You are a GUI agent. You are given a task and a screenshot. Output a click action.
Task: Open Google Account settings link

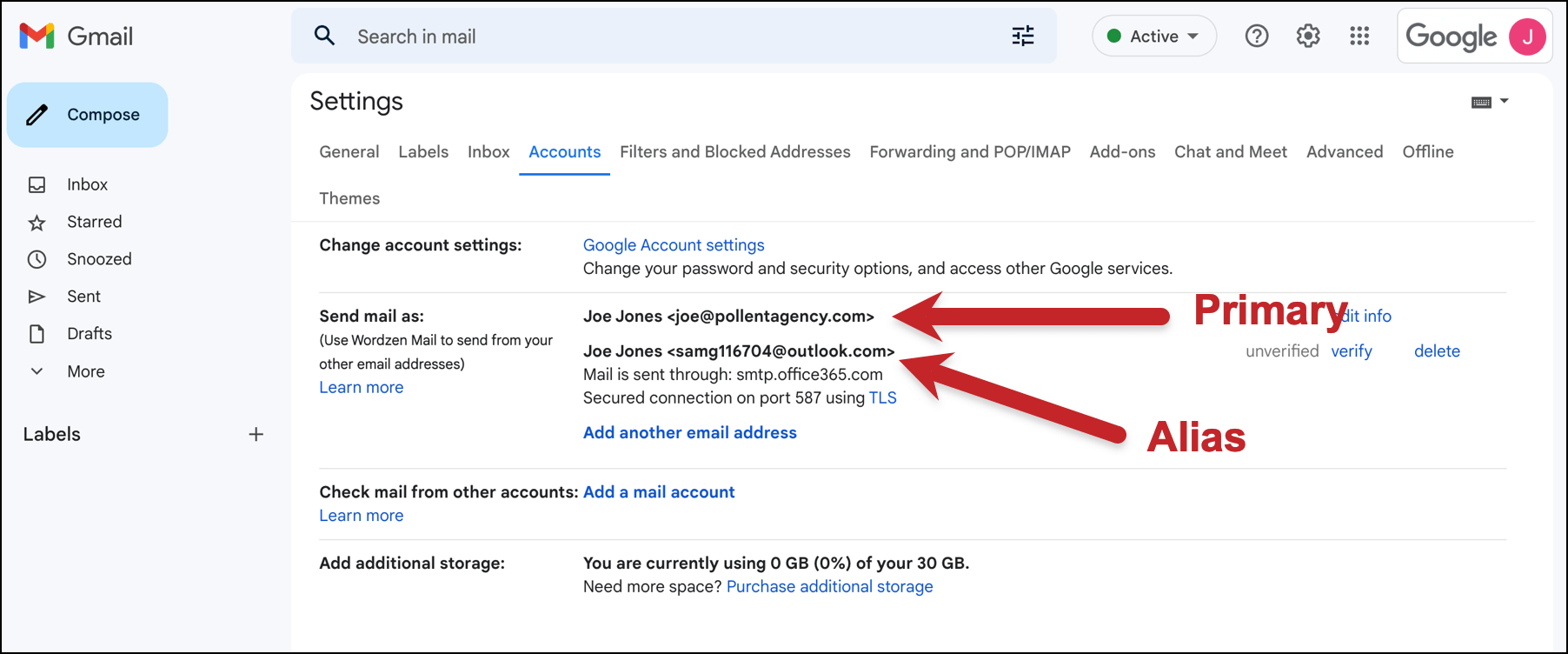click(674, 245)
